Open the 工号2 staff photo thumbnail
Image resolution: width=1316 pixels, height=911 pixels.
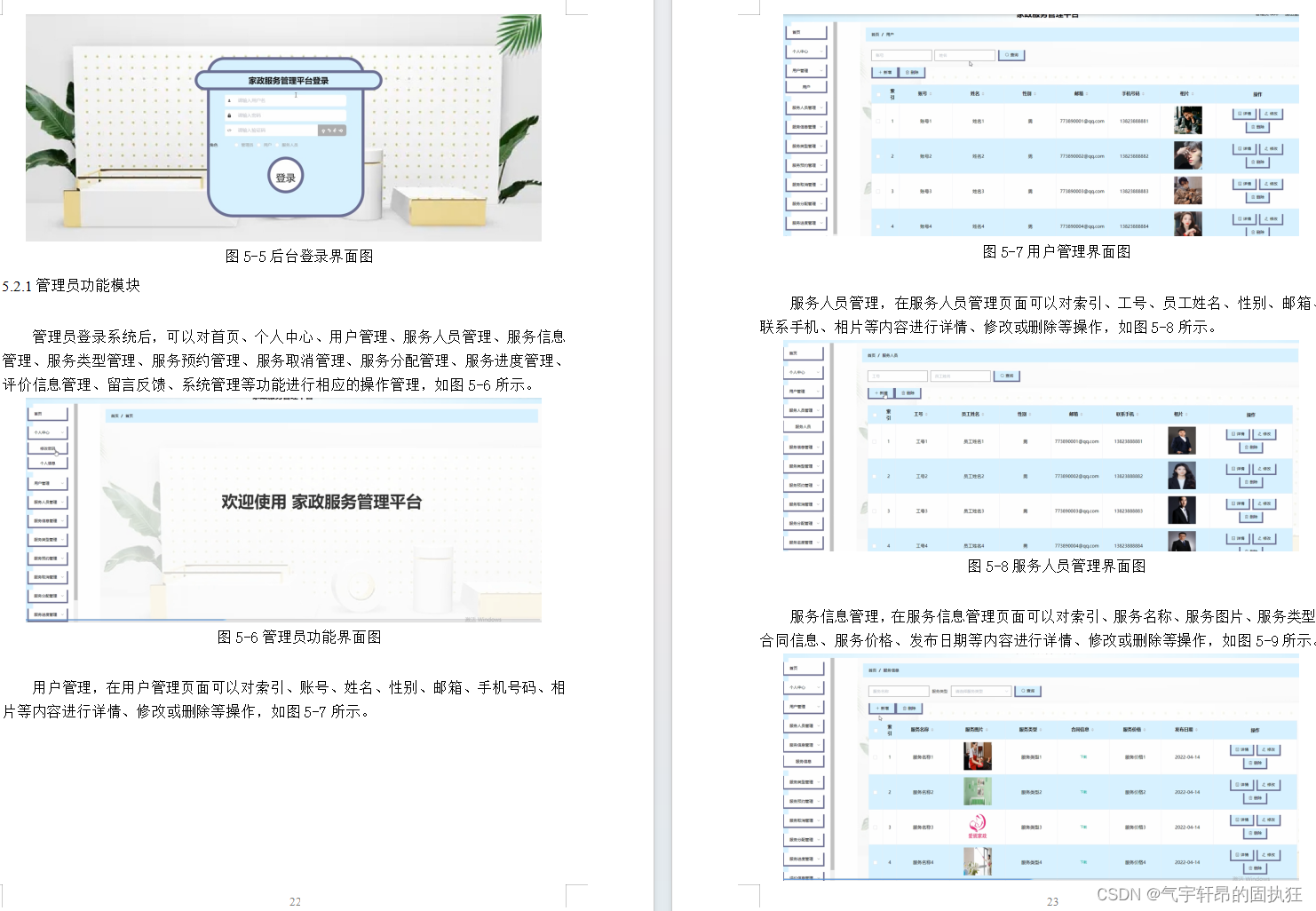coord(1182,475)
